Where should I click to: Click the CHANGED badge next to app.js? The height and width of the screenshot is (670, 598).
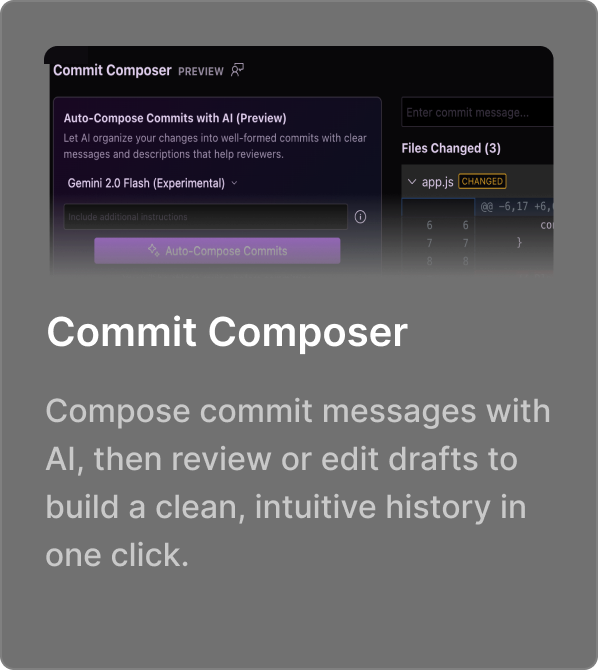(x=482, y=181)
